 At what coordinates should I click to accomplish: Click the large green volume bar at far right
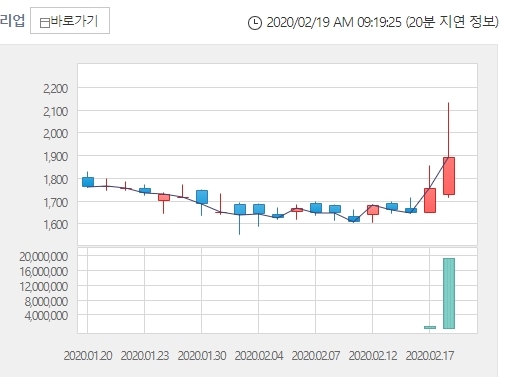(x=449, y=293)
